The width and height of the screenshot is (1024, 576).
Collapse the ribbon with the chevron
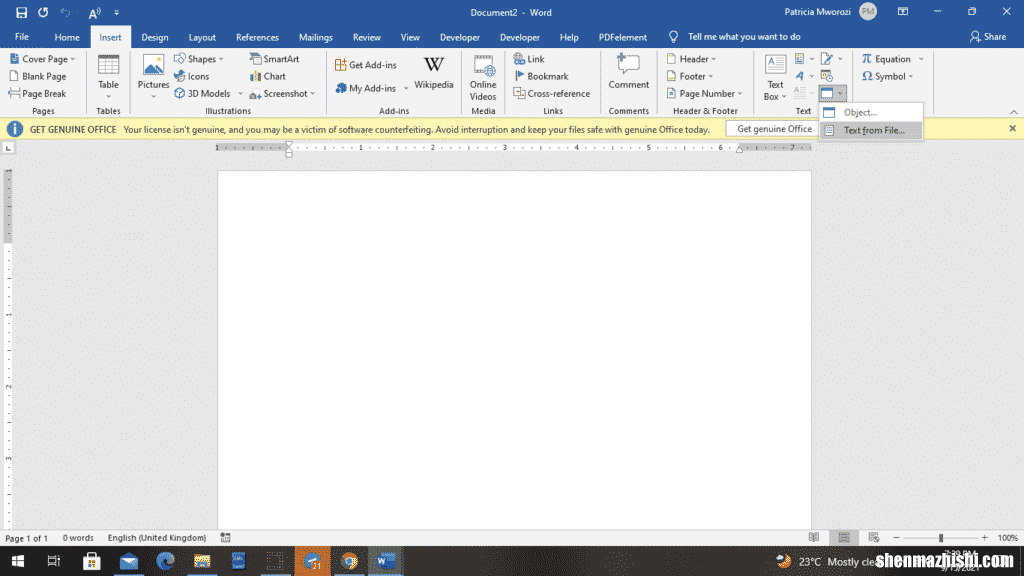(1014, 112)
